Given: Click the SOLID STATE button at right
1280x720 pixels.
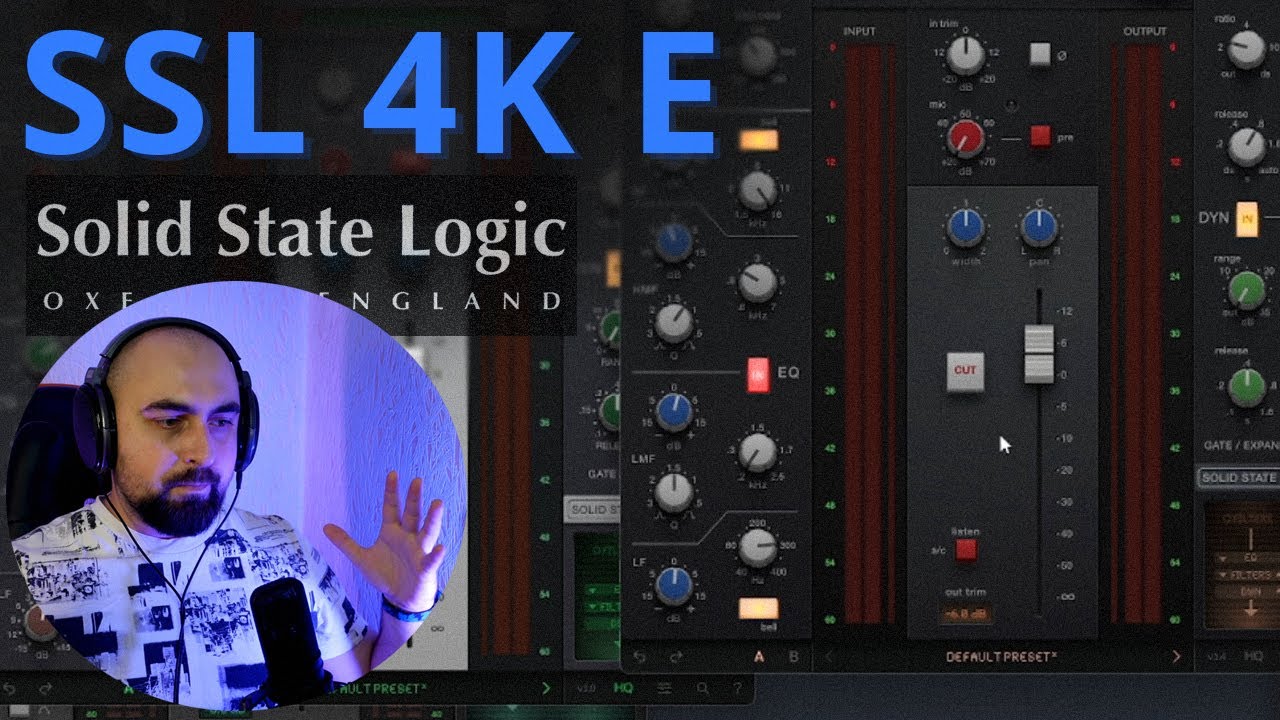Looking at the screenshot, I should coord(1238,477).
